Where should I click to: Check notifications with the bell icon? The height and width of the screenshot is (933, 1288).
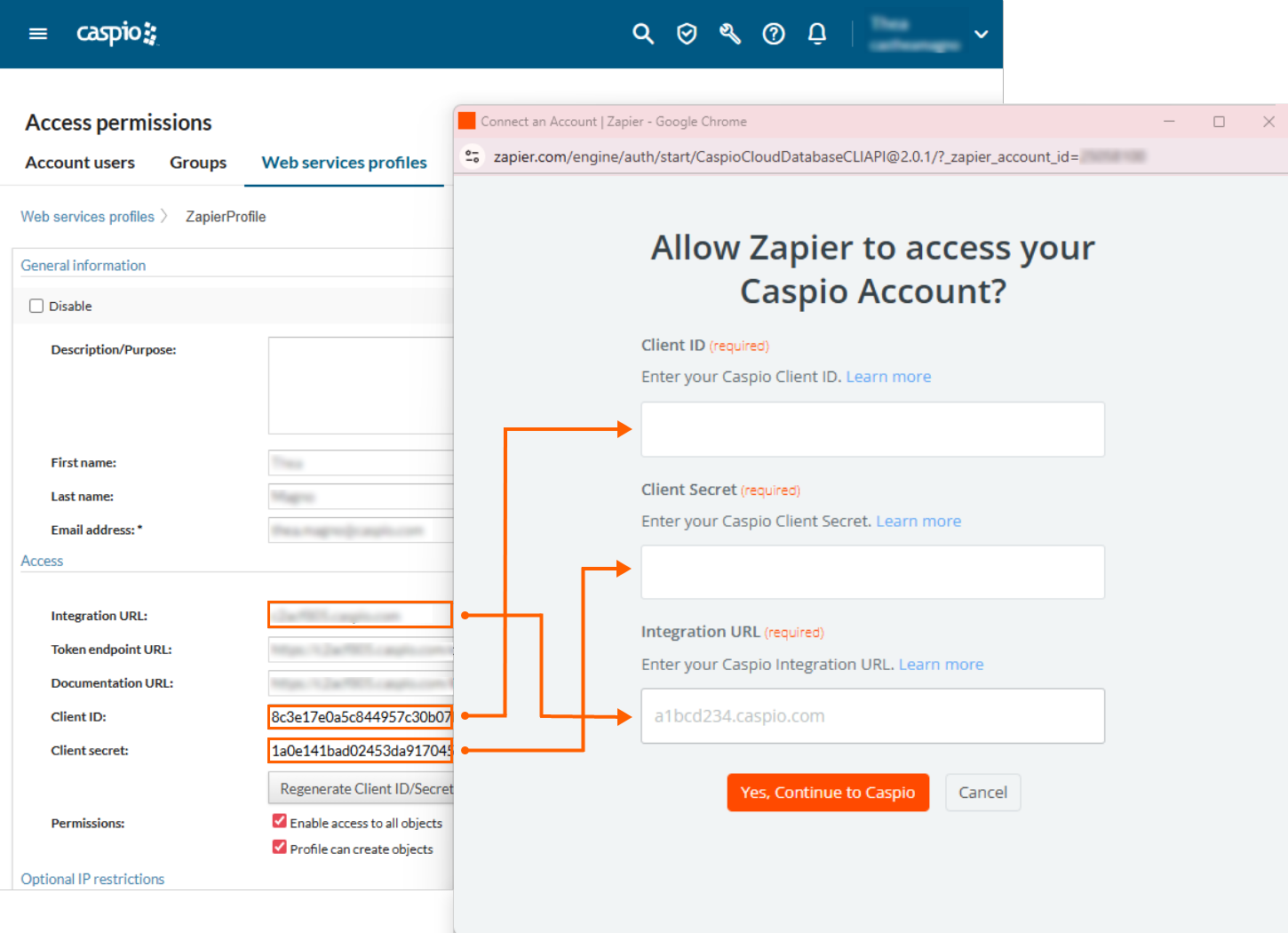pos(816,33)
